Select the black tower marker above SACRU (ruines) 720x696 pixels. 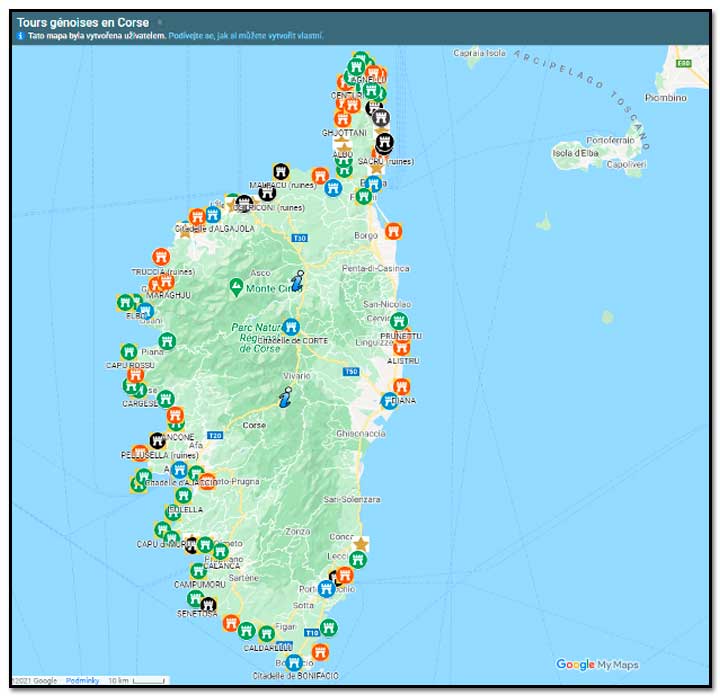385,143
